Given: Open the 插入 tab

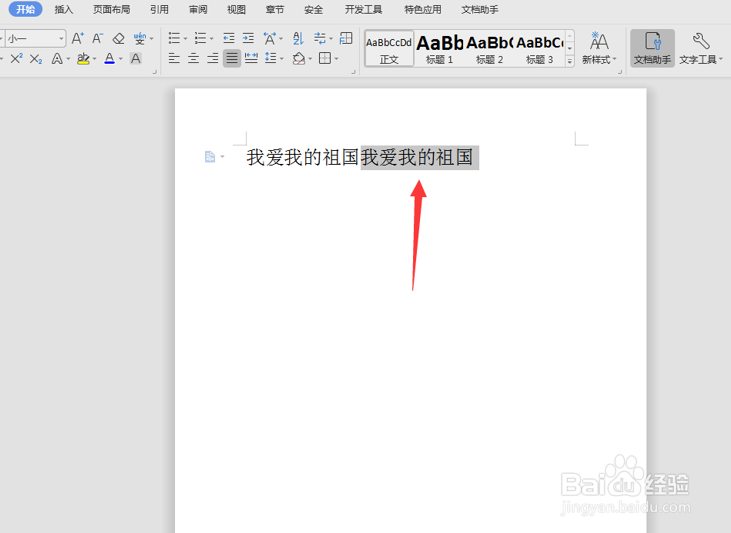Looking at the screenshot, I should [x=63, y=9].
